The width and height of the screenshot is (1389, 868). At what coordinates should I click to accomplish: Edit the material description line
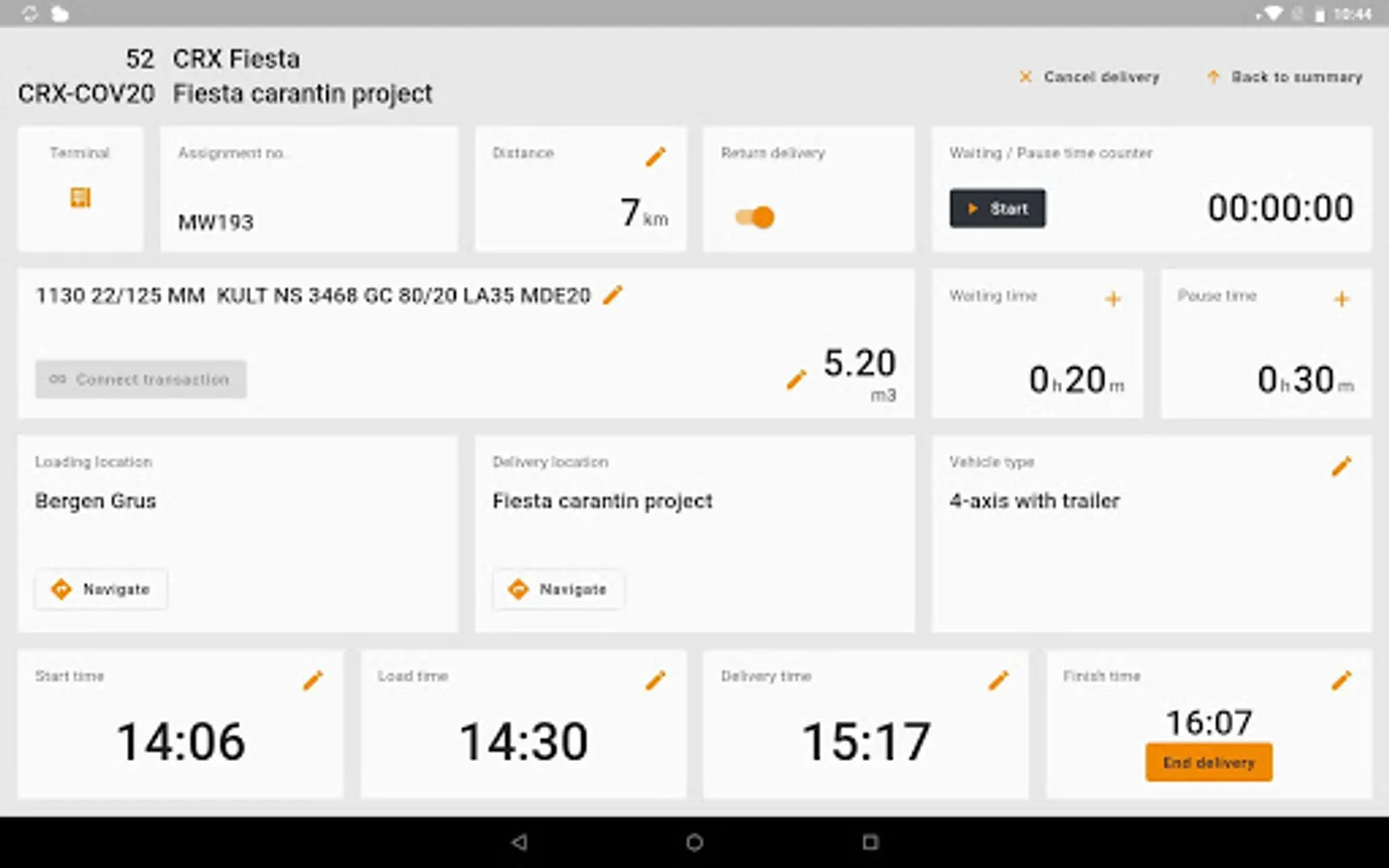click(x=613, y=296)
